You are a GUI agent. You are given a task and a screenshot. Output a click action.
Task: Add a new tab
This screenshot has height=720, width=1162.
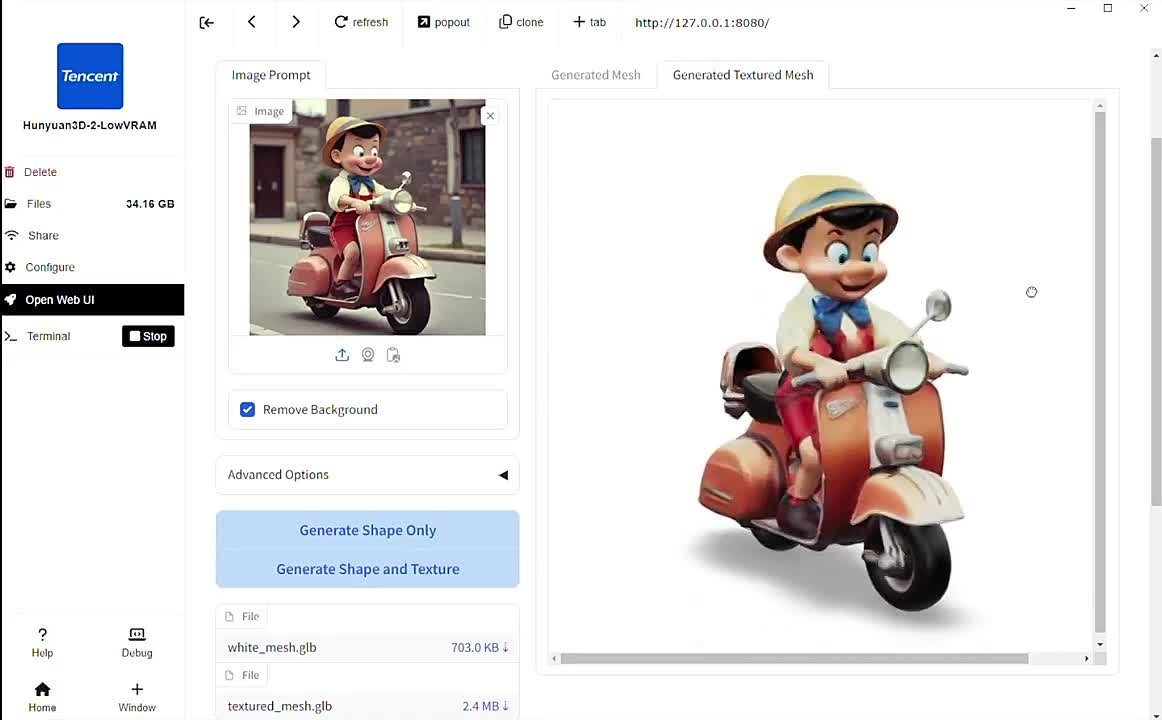tap(589, 22)
